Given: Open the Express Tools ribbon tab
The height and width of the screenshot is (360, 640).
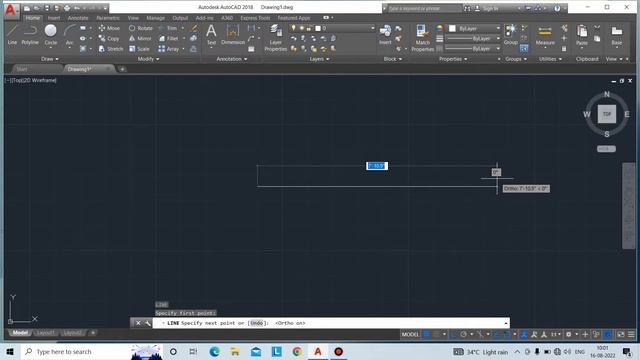Looking at the screenshot, I should 255,18.
